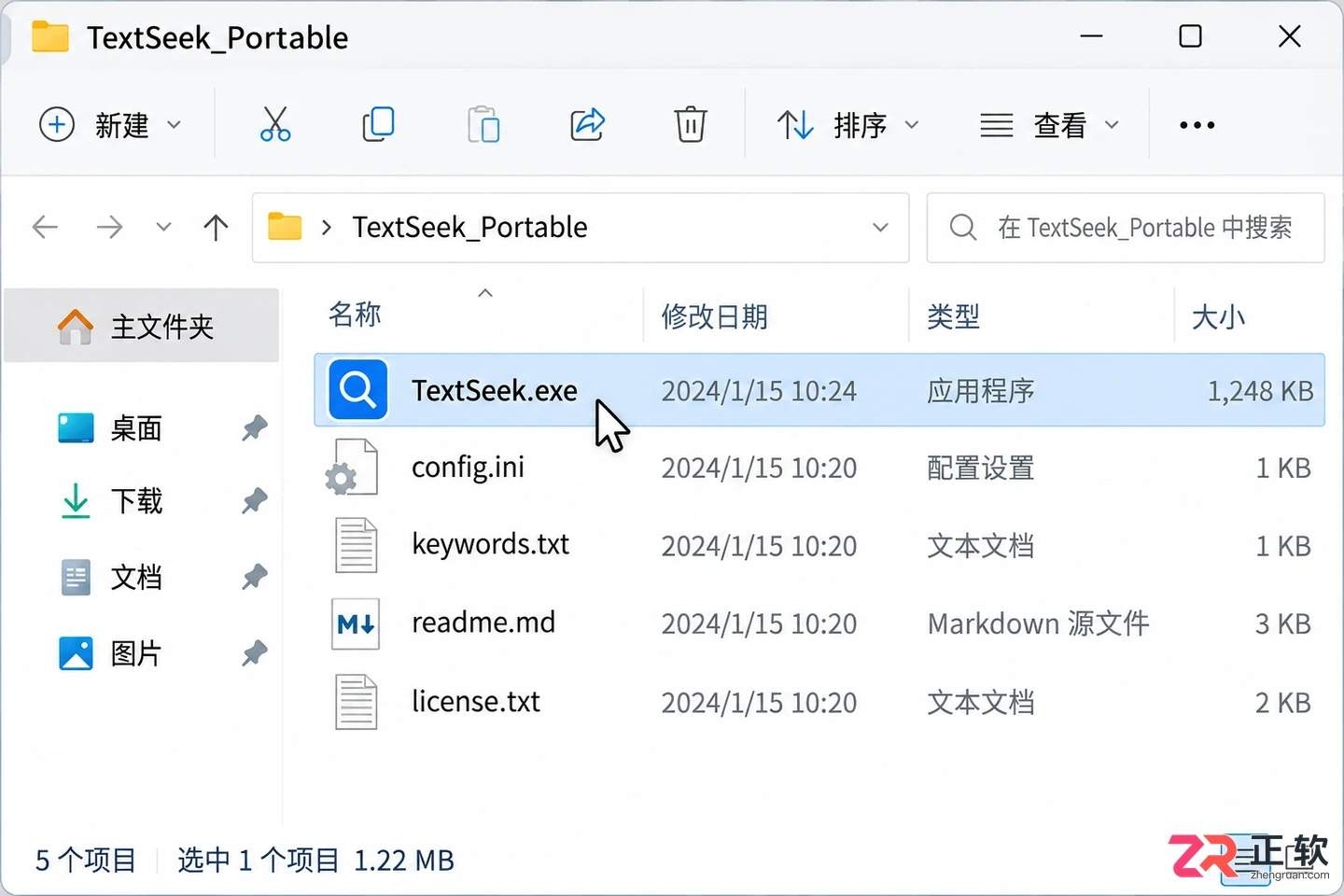
Task: Click the 1,248 KB size cell
Action: (x=1260, y=391)
